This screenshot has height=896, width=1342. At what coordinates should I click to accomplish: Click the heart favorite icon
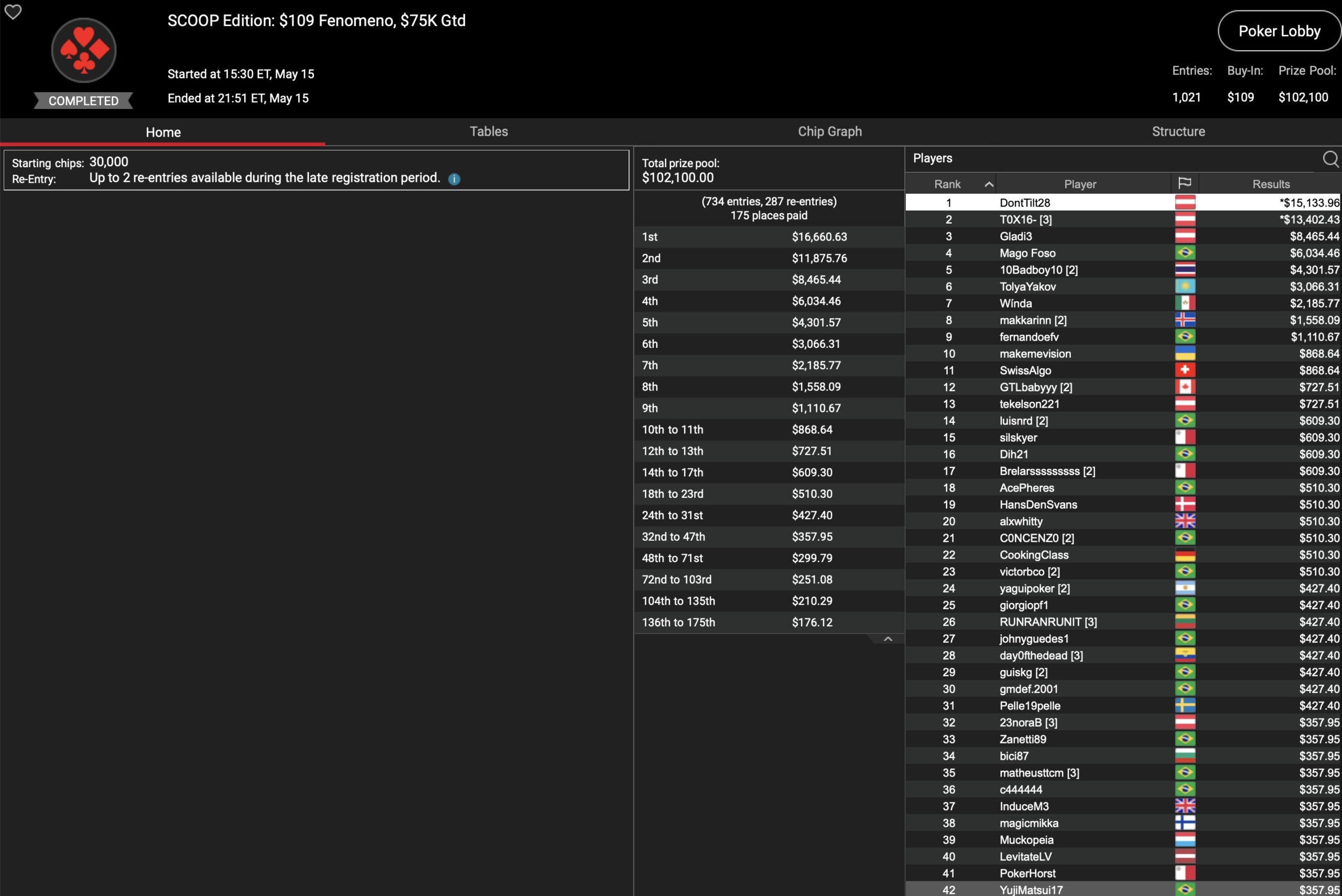click(13, 12)
